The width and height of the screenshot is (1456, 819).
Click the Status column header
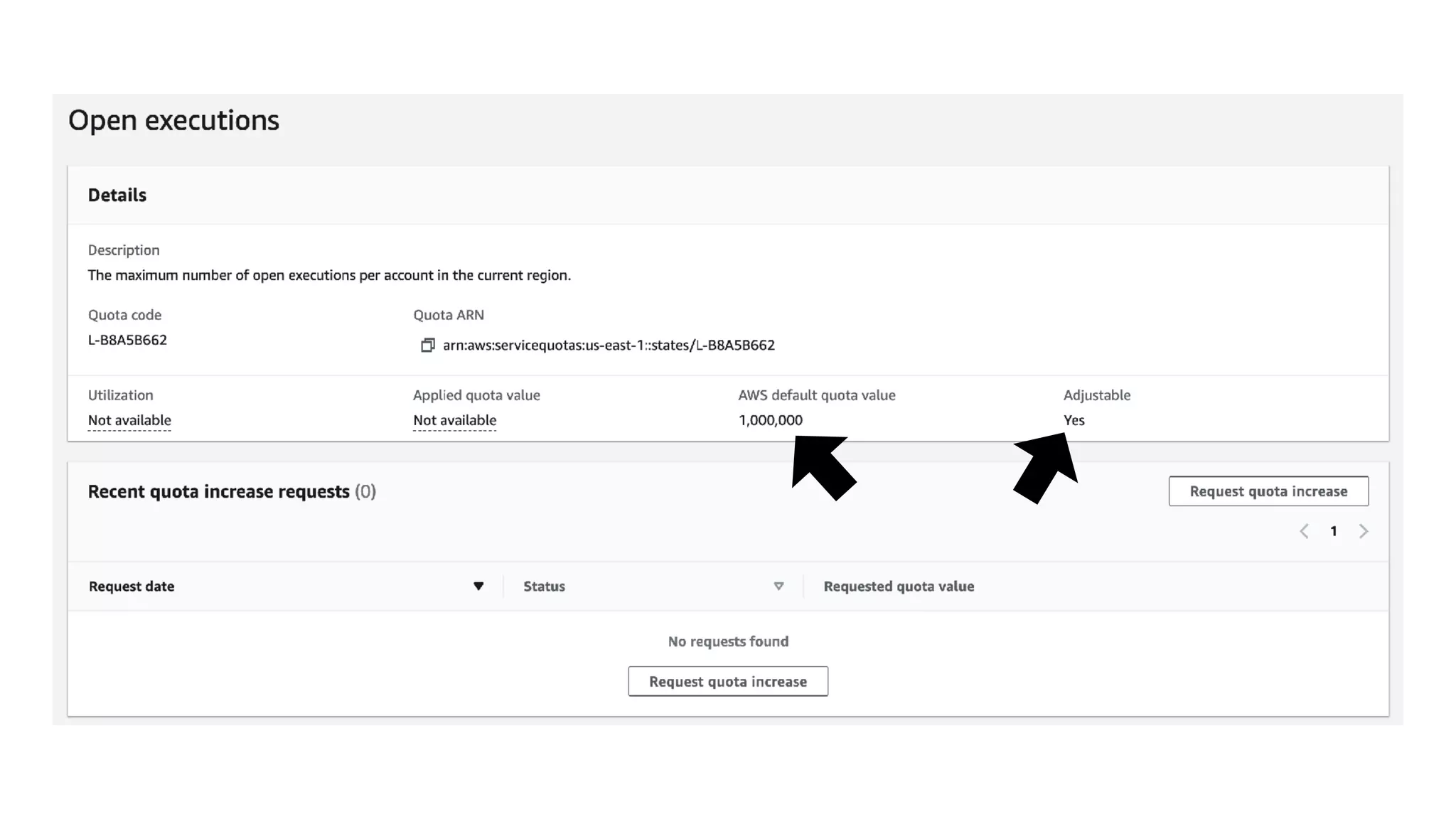[x=544, y=587]
